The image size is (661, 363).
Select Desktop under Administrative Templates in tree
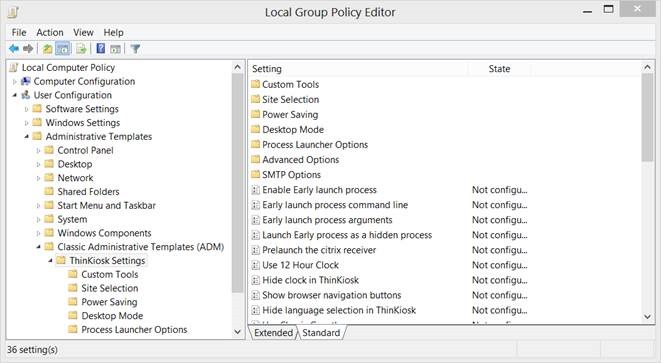(x=75, y=164)
